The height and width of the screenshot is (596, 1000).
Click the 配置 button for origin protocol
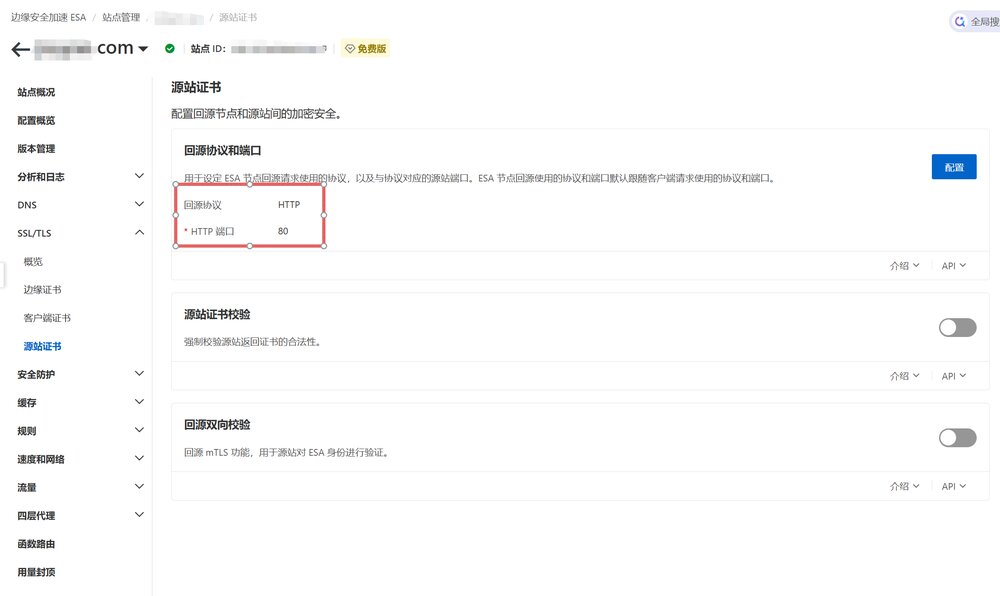point(953,167)
